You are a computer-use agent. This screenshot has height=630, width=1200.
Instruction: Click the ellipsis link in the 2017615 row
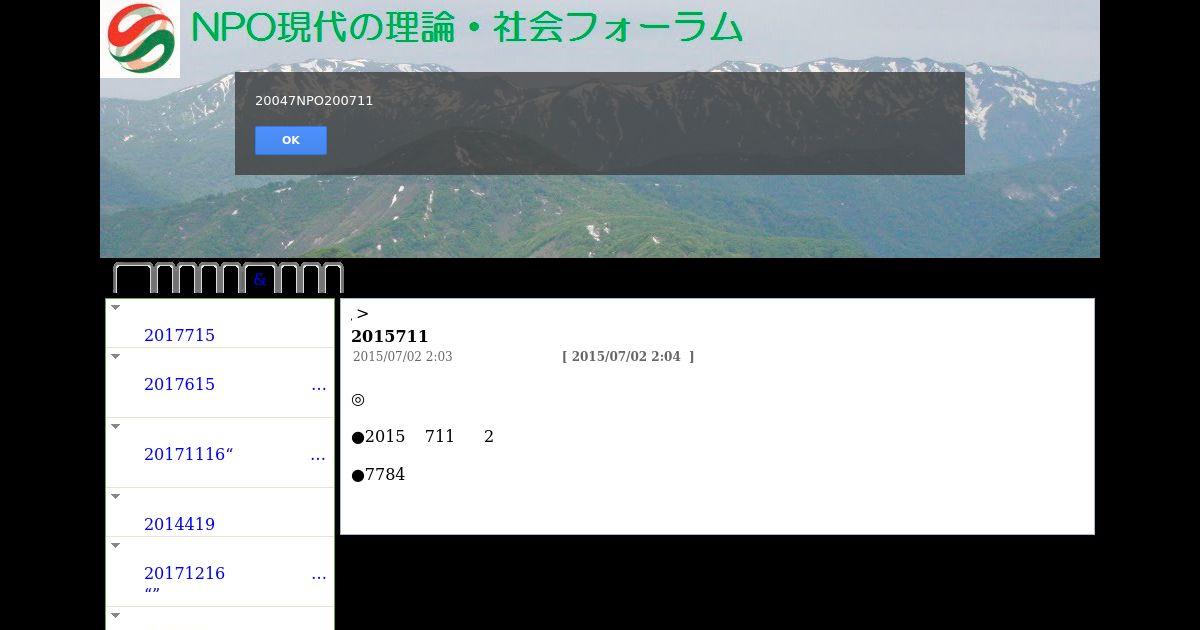click(319, 385)
